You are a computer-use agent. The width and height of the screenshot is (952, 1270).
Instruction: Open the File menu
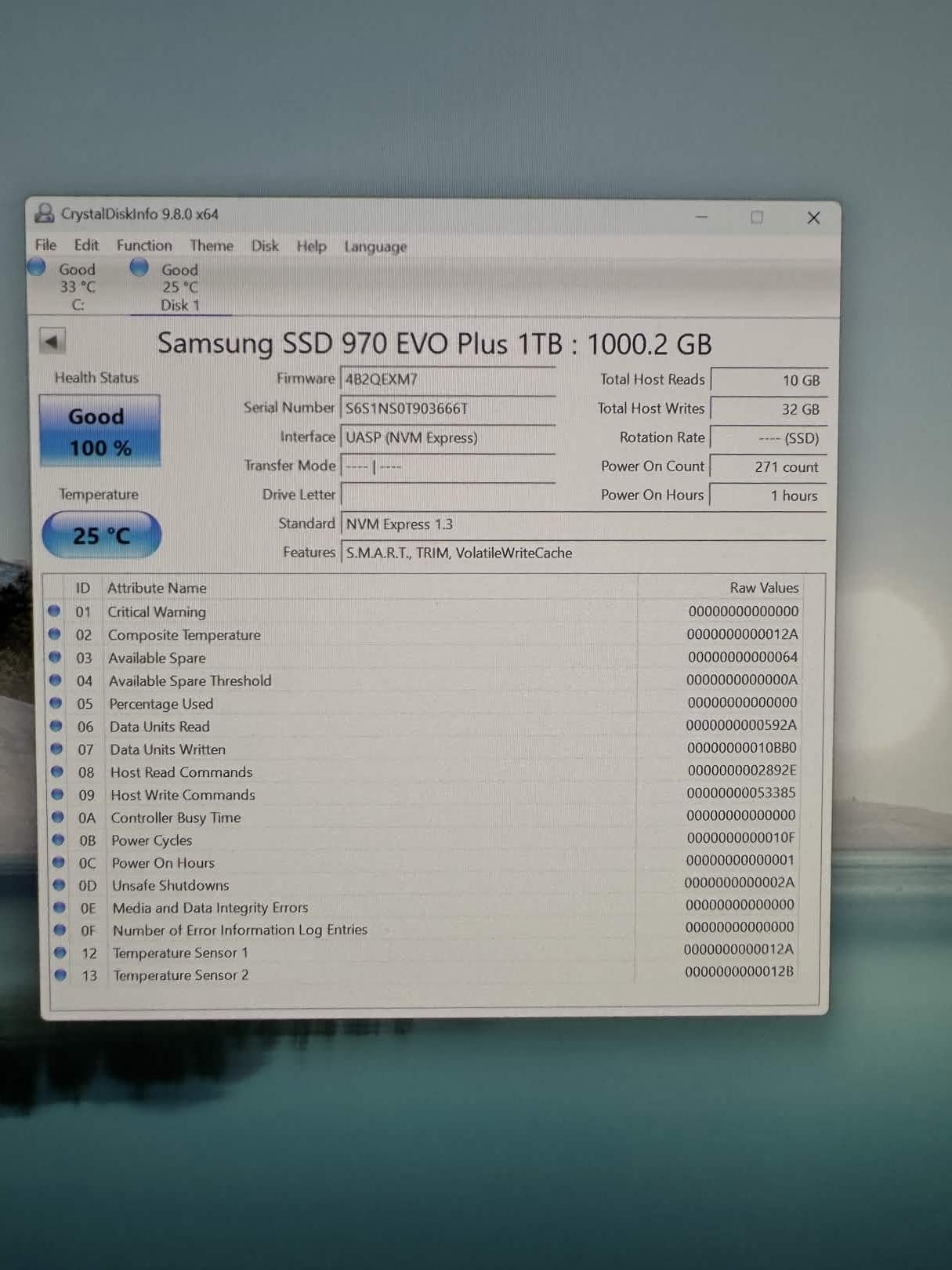tap(45, 245)
